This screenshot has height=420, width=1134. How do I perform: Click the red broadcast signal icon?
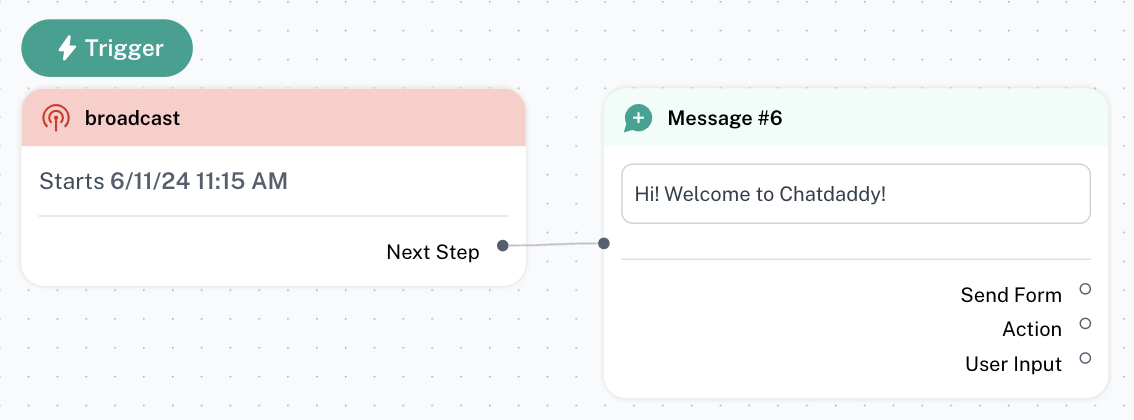pos(56,118)
